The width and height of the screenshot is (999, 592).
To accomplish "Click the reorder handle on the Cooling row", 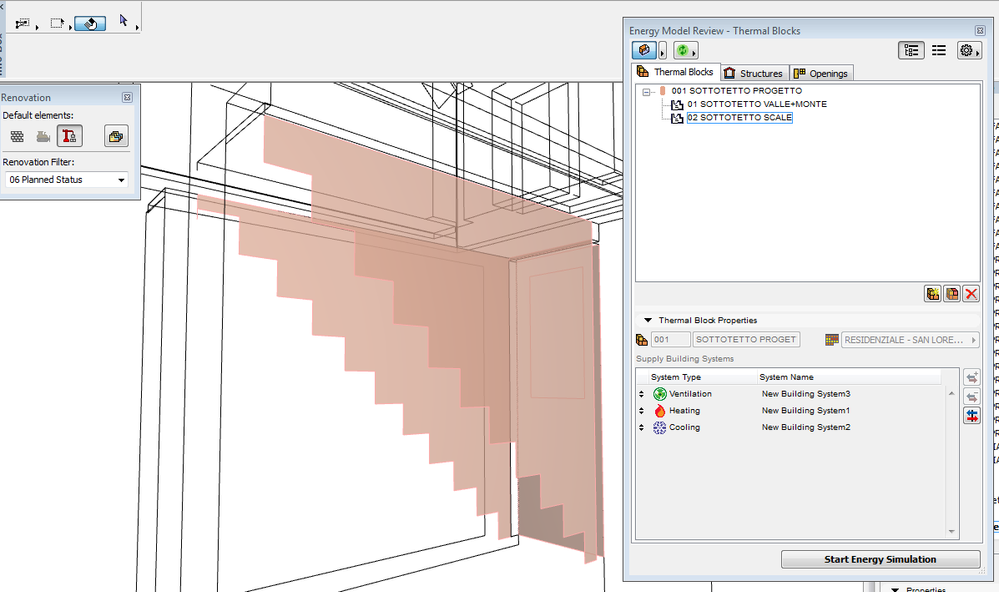I will click(x=642, y=427).
